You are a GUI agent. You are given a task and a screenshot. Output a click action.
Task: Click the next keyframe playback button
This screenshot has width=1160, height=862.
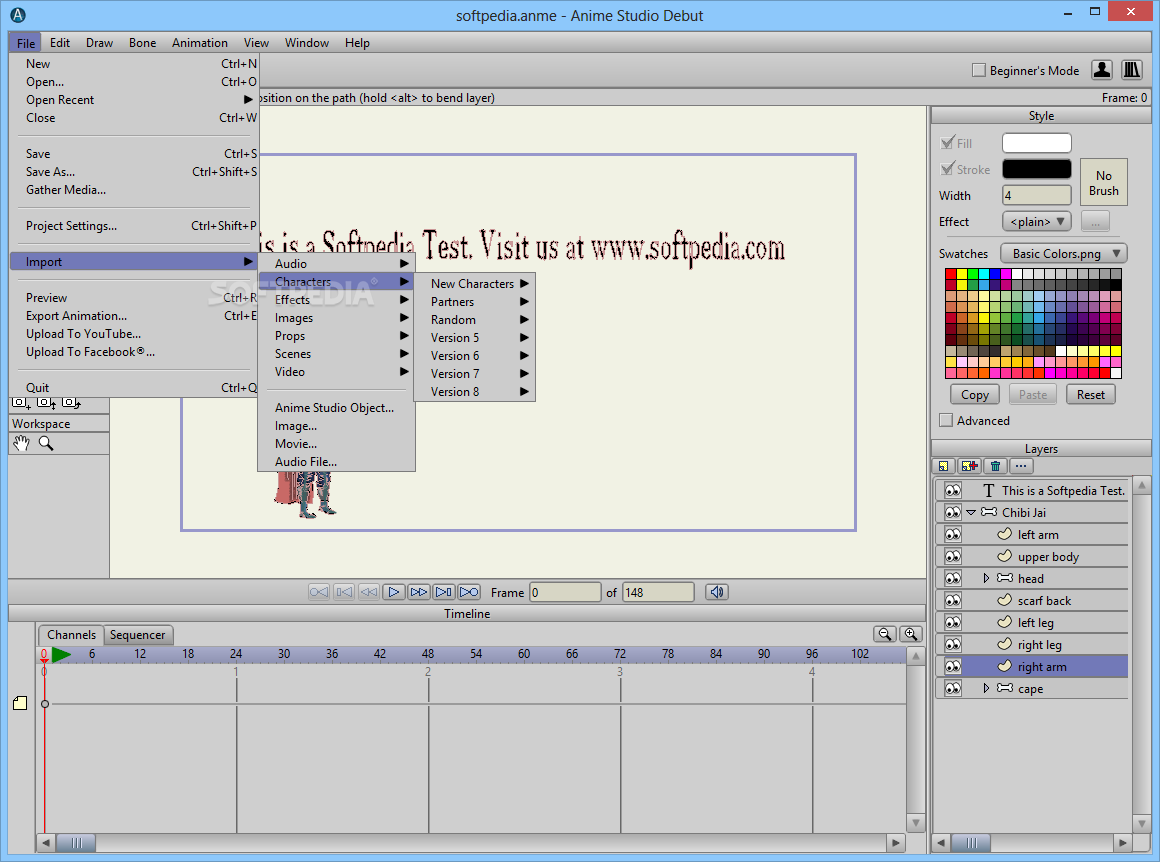[x=444, y=592]
